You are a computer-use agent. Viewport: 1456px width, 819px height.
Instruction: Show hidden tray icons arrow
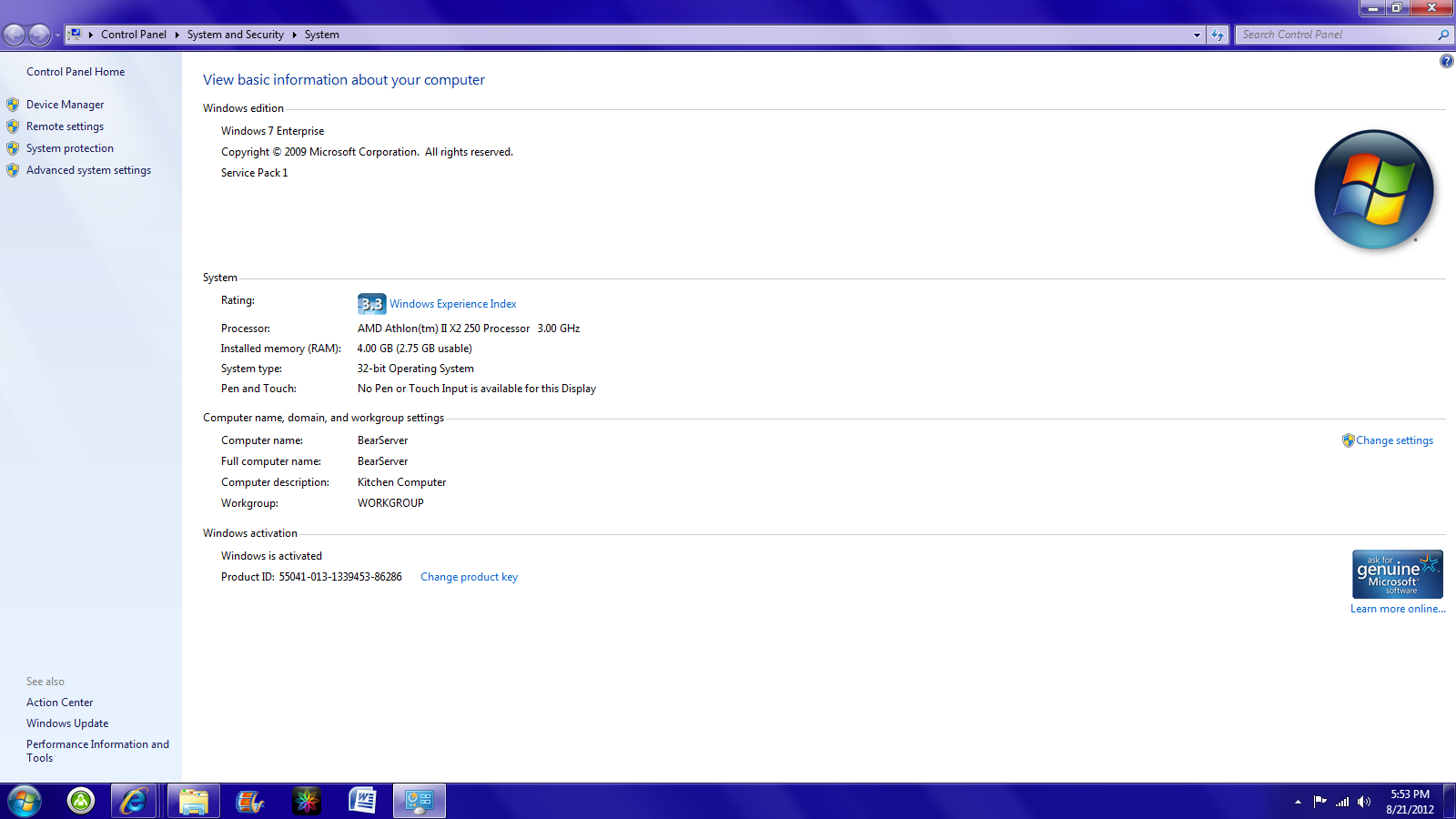click(x=1298, y=802)
